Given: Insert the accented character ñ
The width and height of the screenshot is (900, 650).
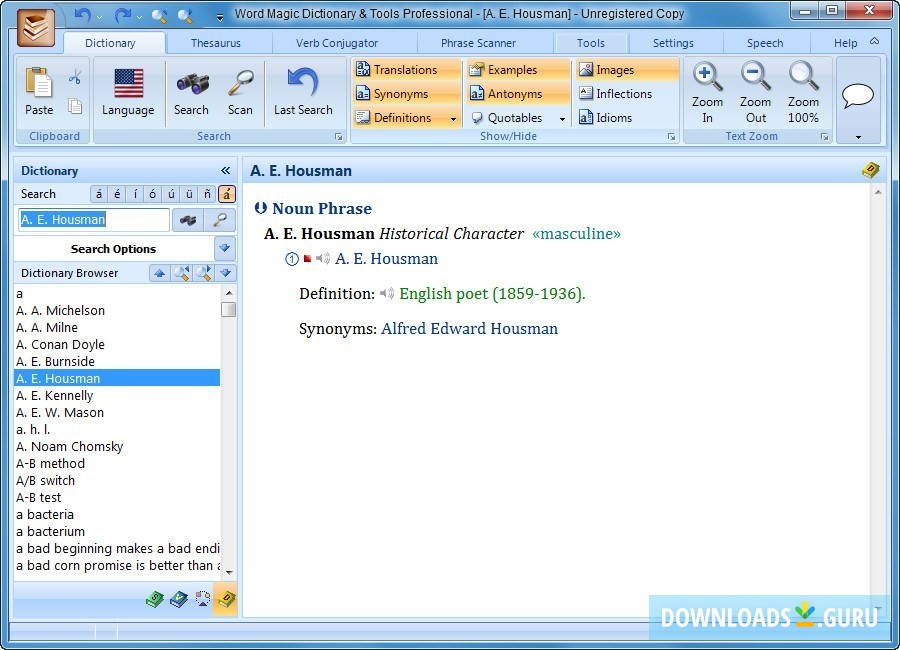Looking at the screenshot, I should (207, 194).
